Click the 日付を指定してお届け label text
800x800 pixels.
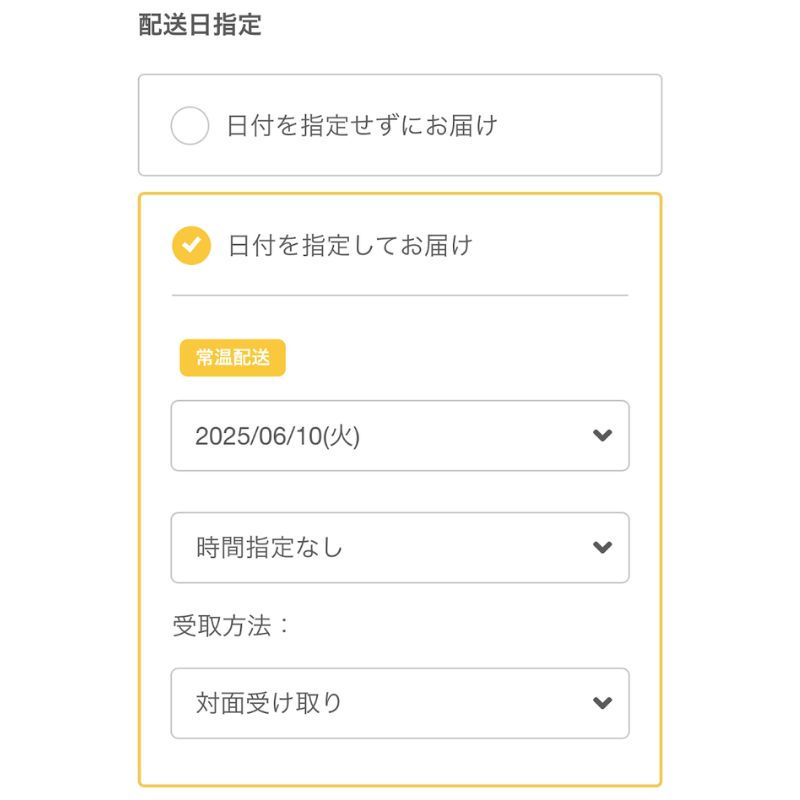click(350, 245)
